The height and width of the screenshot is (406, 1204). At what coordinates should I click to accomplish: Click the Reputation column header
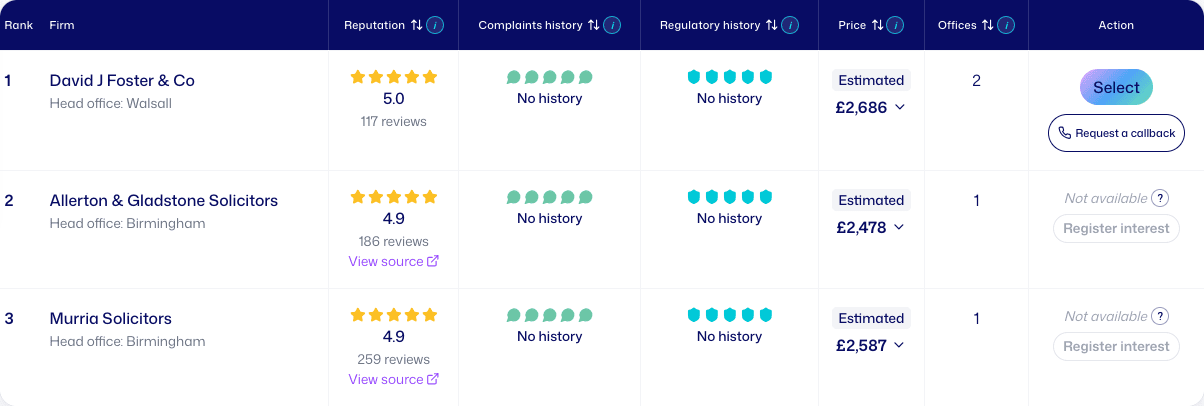(x=374, y=25)
